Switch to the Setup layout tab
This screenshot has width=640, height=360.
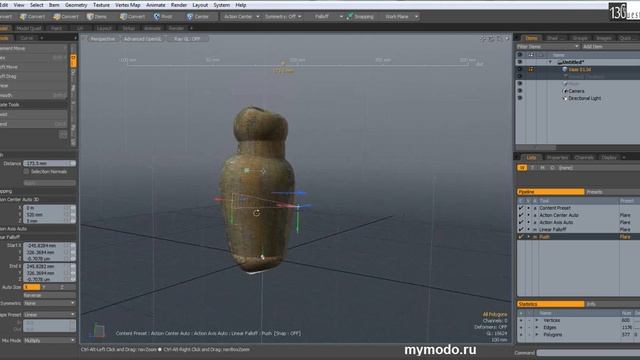(x=129, y=28)
